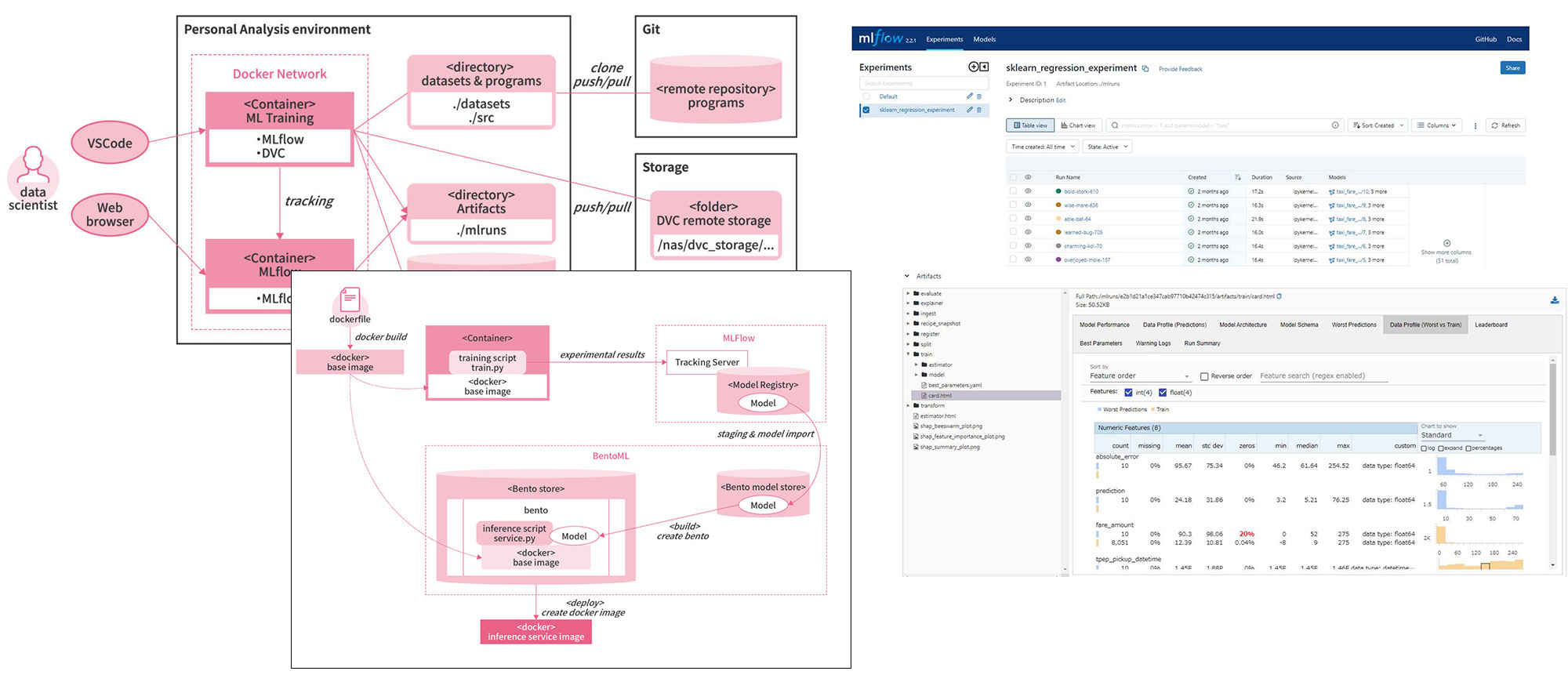Uncheck the int(4) features checkbox

point(1128,393)
